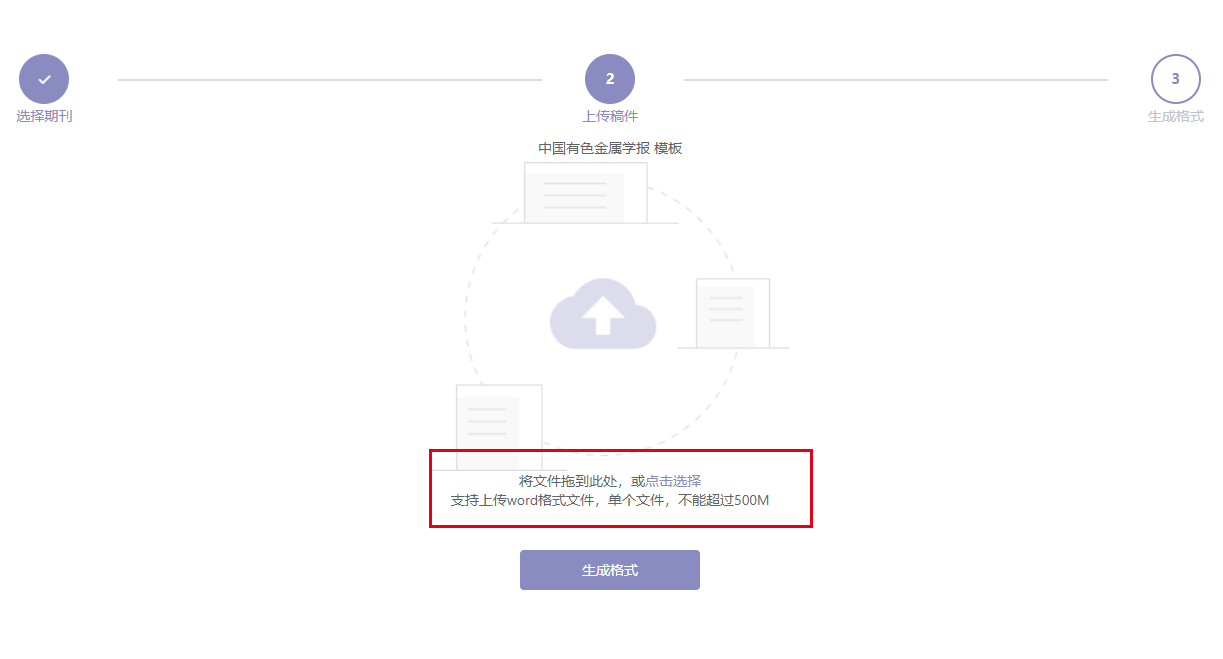1223x659 pixels.
Task: Click the progress line between steps 2 and 3
Action: coord(896,79)
